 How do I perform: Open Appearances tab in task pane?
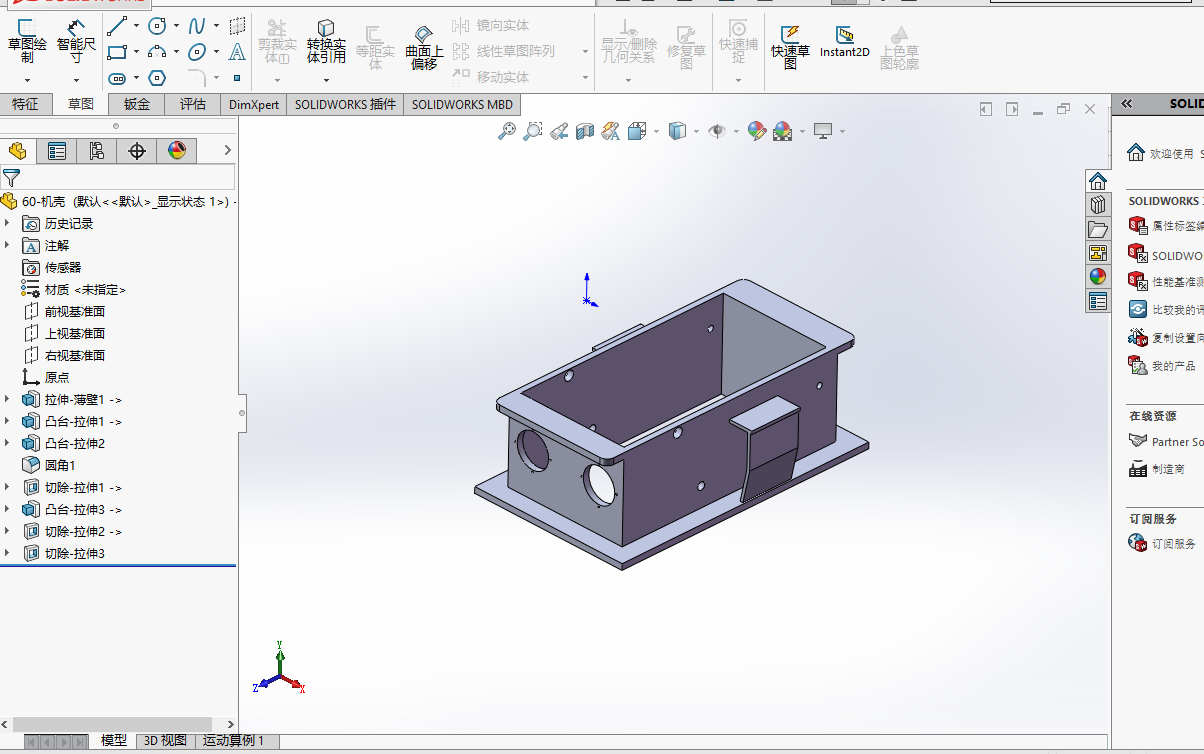click(1098, 277)
